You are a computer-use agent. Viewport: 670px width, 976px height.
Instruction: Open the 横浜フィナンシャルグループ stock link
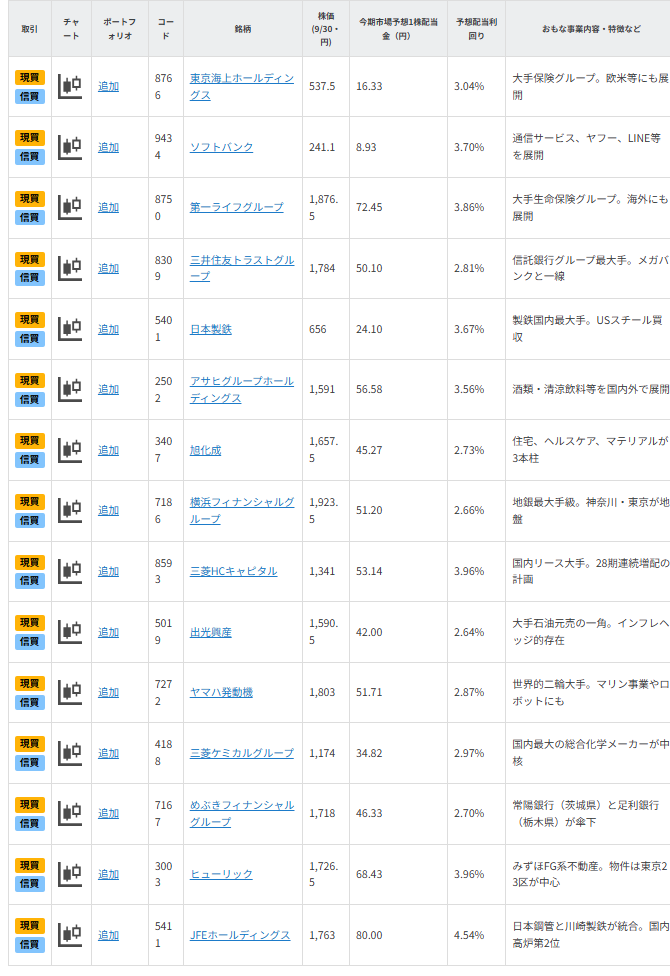tap(242, 510)
